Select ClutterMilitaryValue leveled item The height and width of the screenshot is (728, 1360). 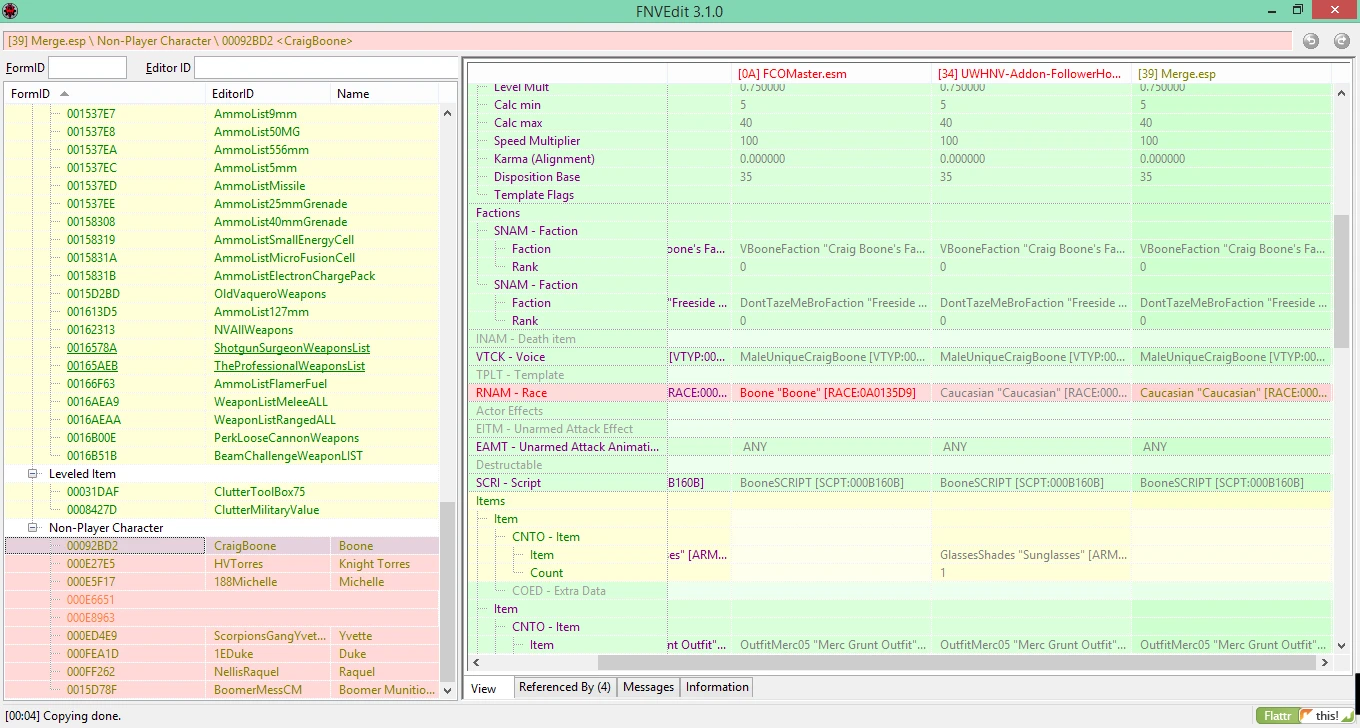coord(221,510)
